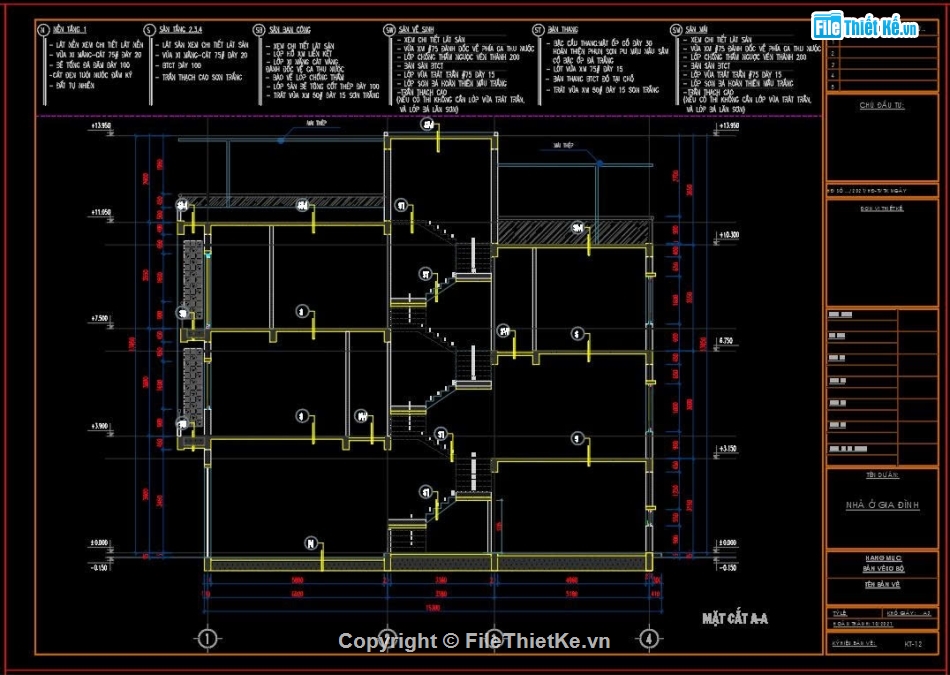Viewport: 950px width, 675px height.
Task: Select the S circle marker beside SÀN TẦNG 2,3,4
Action: [x=150, y=31]
